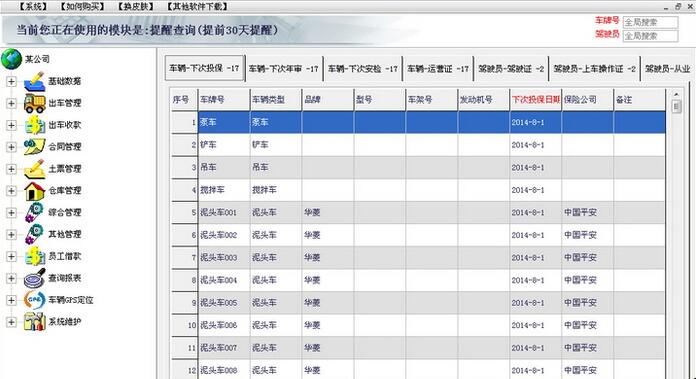This screenshot has width=696, height=379.
Task: Expand the 合同管理 tree node
Action: (11, 147)
